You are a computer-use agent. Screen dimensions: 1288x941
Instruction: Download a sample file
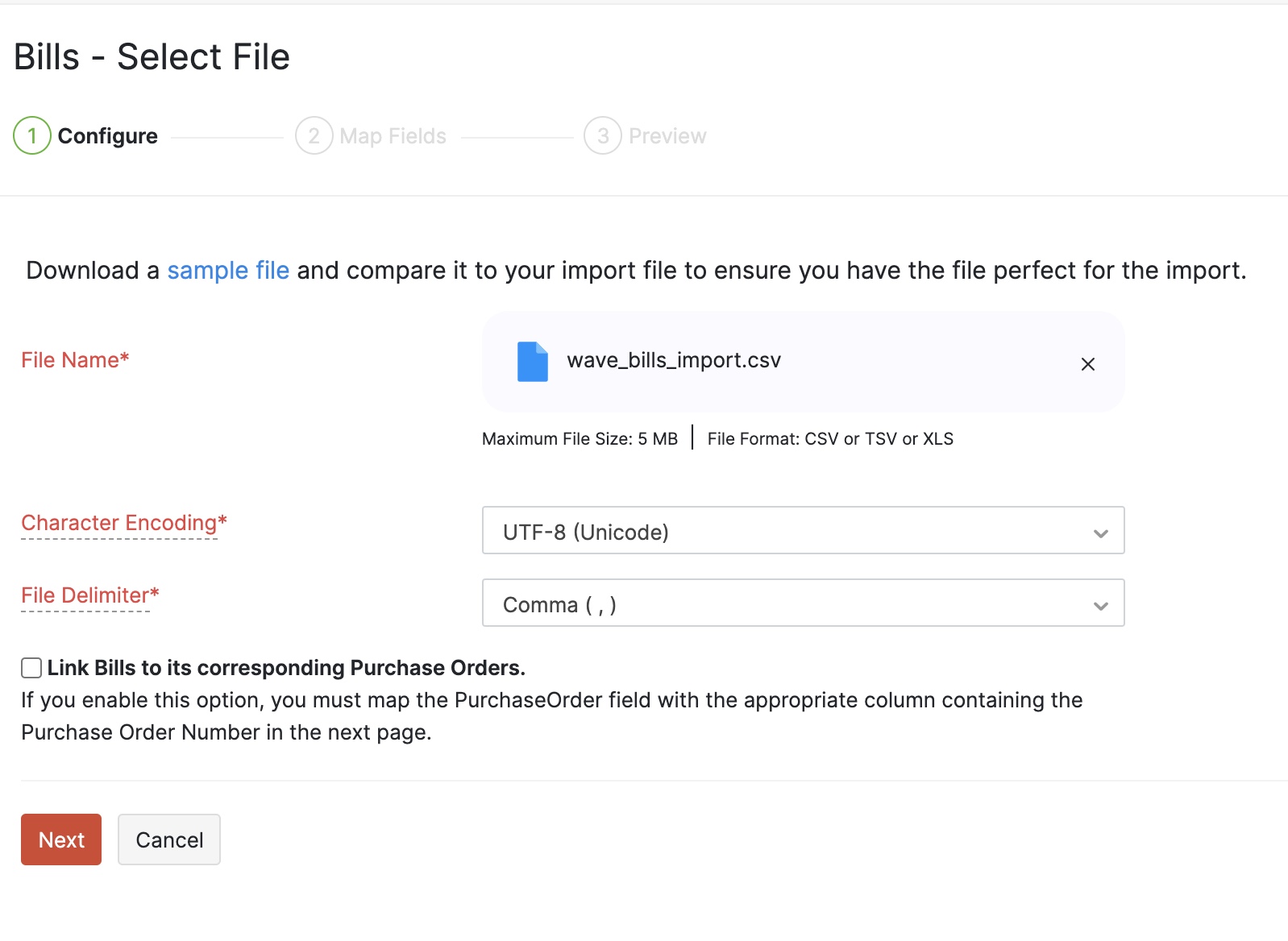tap(228, 271)
